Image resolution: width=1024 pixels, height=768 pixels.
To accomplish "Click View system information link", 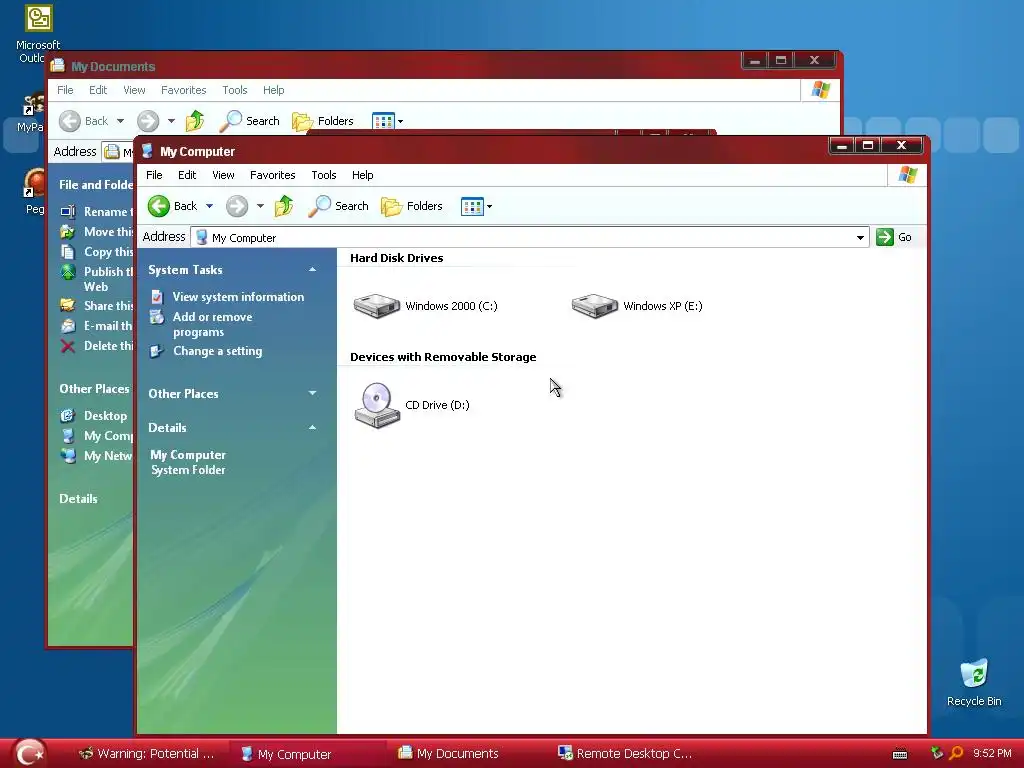I will coord(238,296).
